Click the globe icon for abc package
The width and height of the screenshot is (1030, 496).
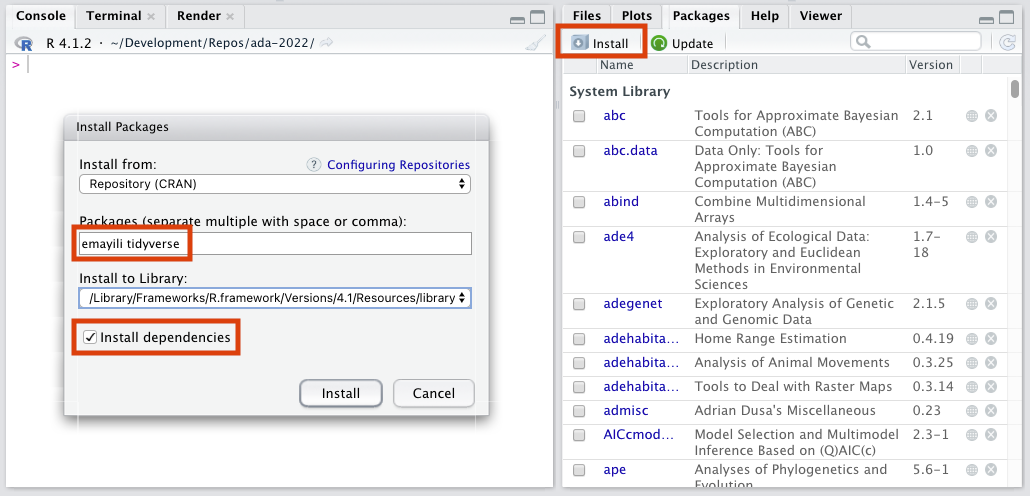[971, 116]
